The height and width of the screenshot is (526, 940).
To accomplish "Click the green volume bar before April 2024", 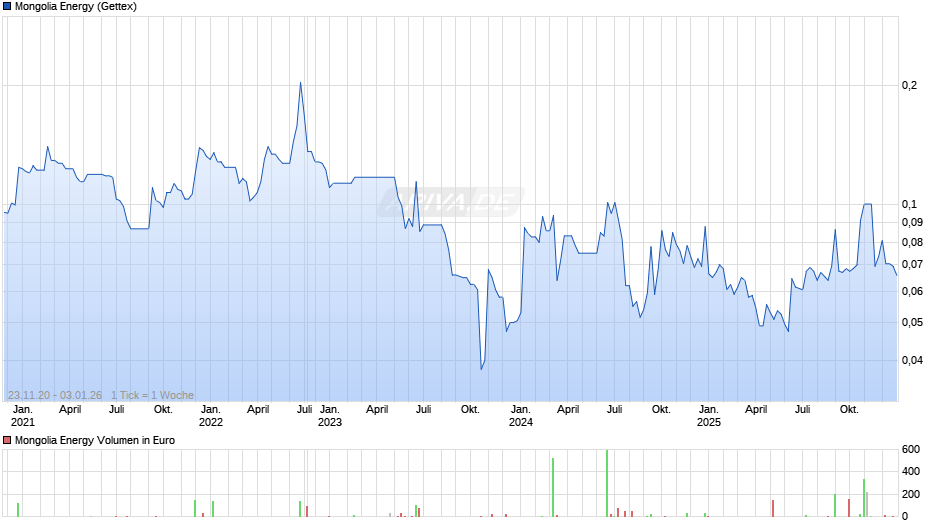I will click(553, 487).
